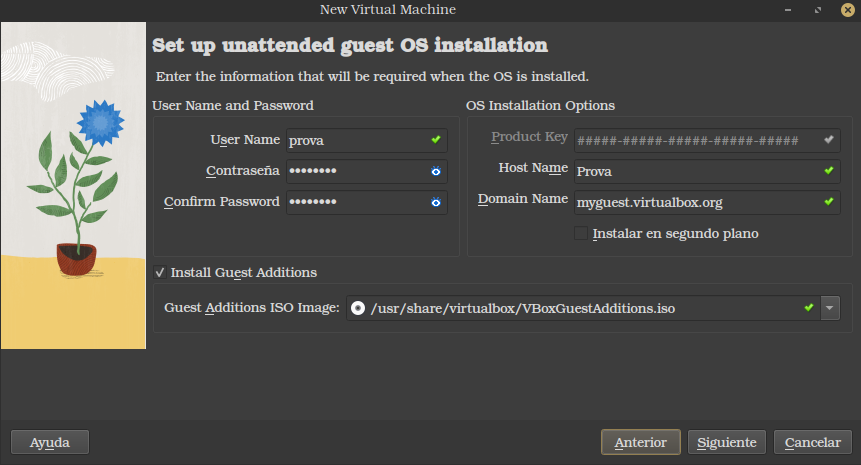Click the User Name green checkmark icon
This screenshot has height=465, width=861.
(436, 140)
